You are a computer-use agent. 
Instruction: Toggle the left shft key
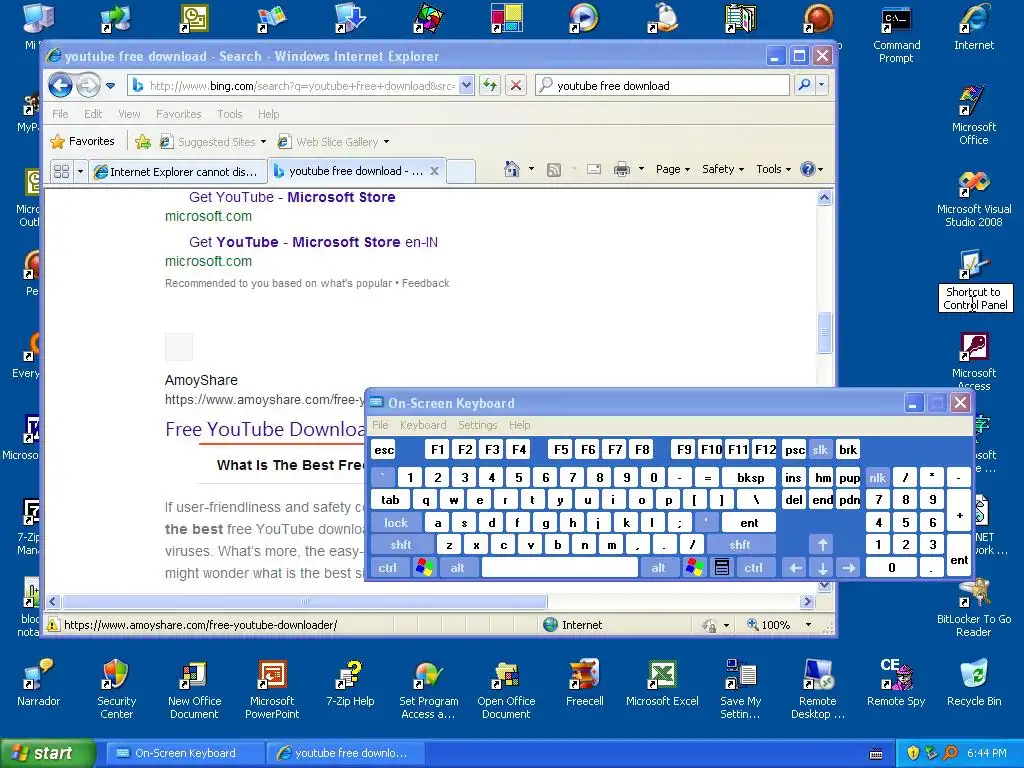pyautogui.click(x=401, y=545)
